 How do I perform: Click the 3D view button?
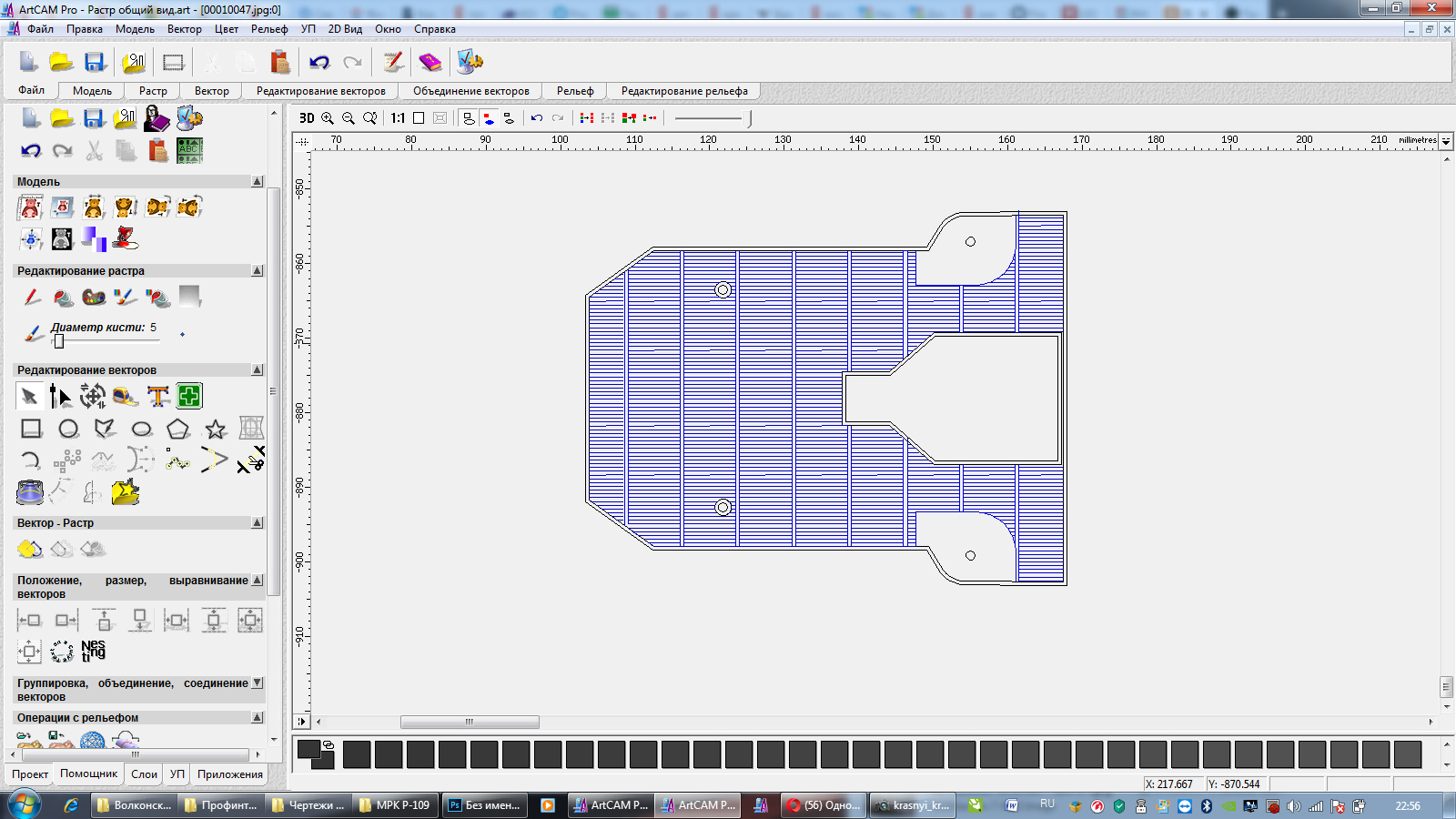tap(307, 118)
